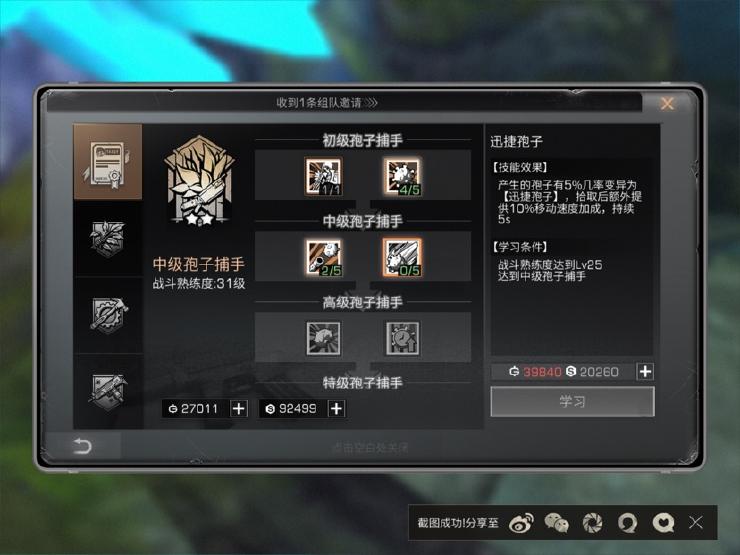Select the locked advanced clock skill icon
This screenshot has height=555, width=740.
tap(402, 338)
